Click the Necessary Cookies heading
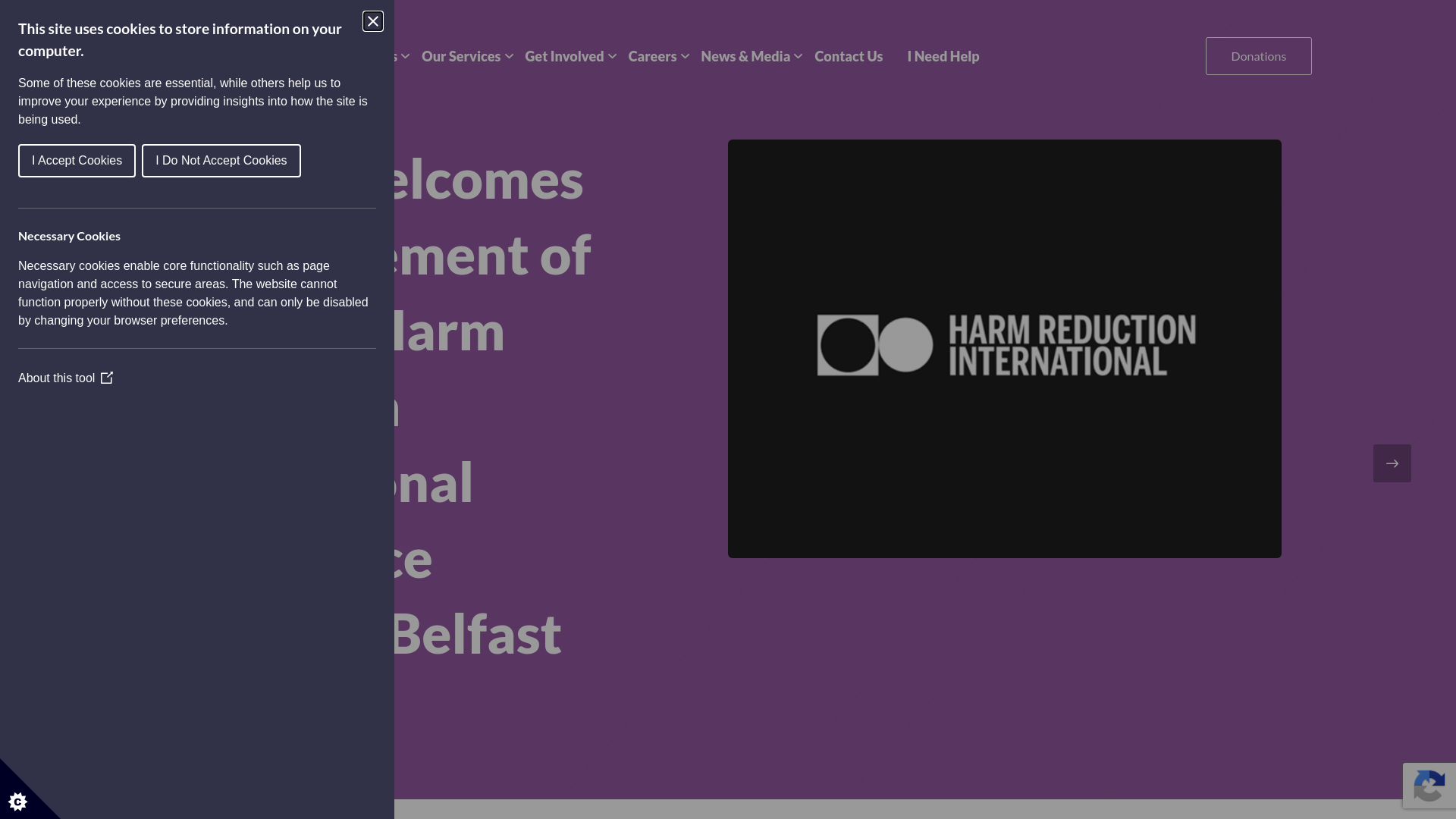 [x=69, y=236]
